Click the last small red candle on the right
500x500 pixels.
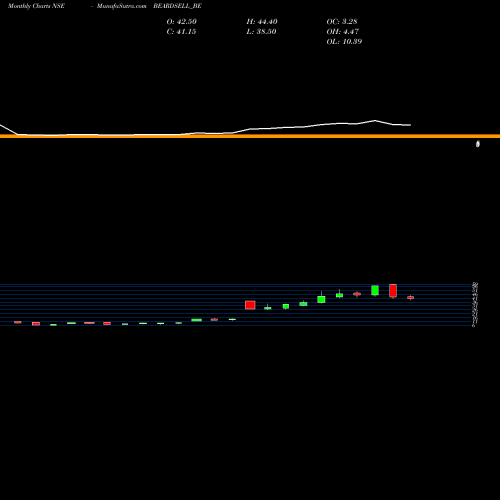click(x=411, y=298)
